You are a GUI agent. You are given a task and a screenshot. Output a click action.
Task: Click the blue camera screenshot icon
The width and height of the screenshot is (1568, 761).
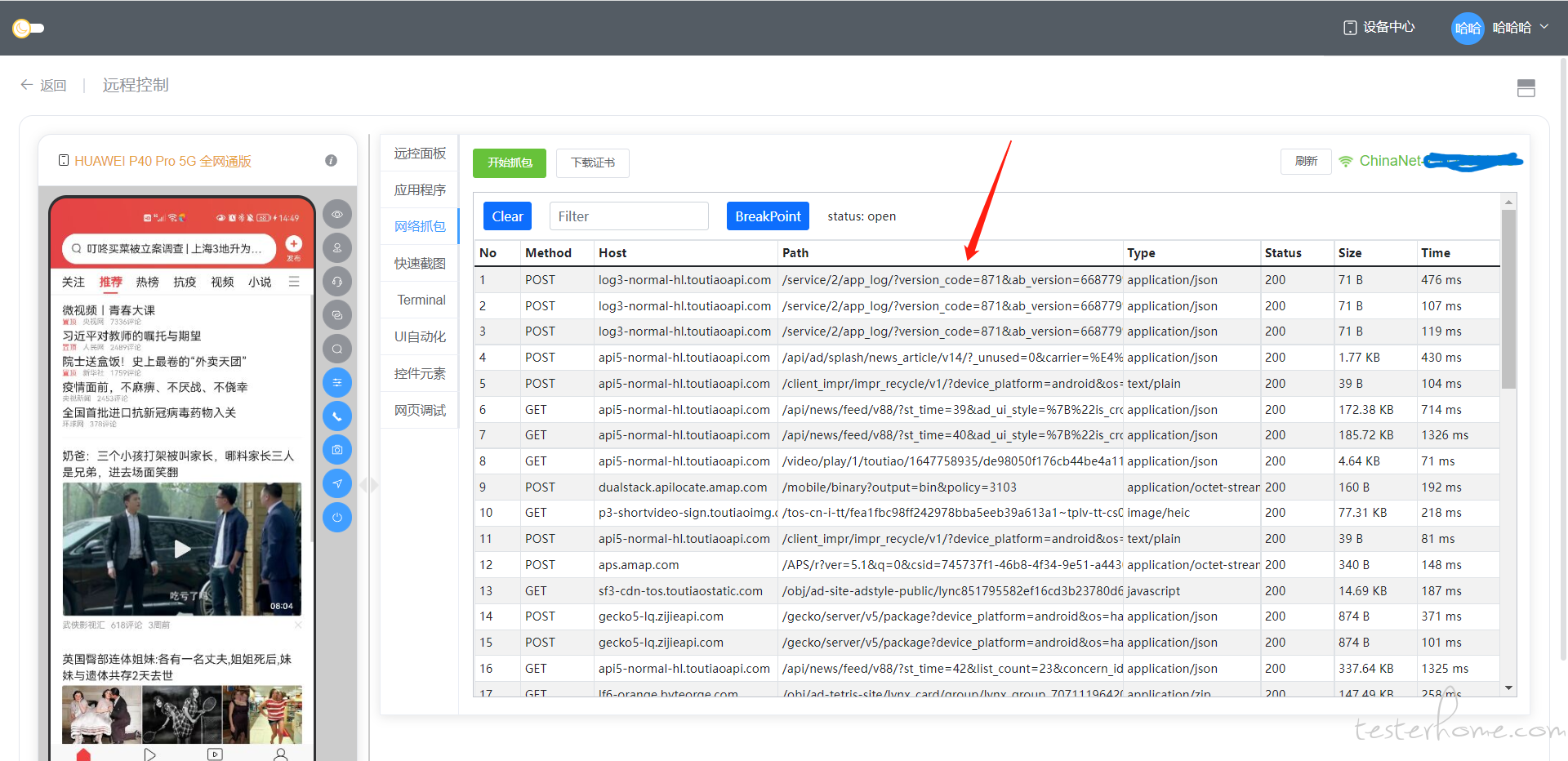[x=336, y=450]
